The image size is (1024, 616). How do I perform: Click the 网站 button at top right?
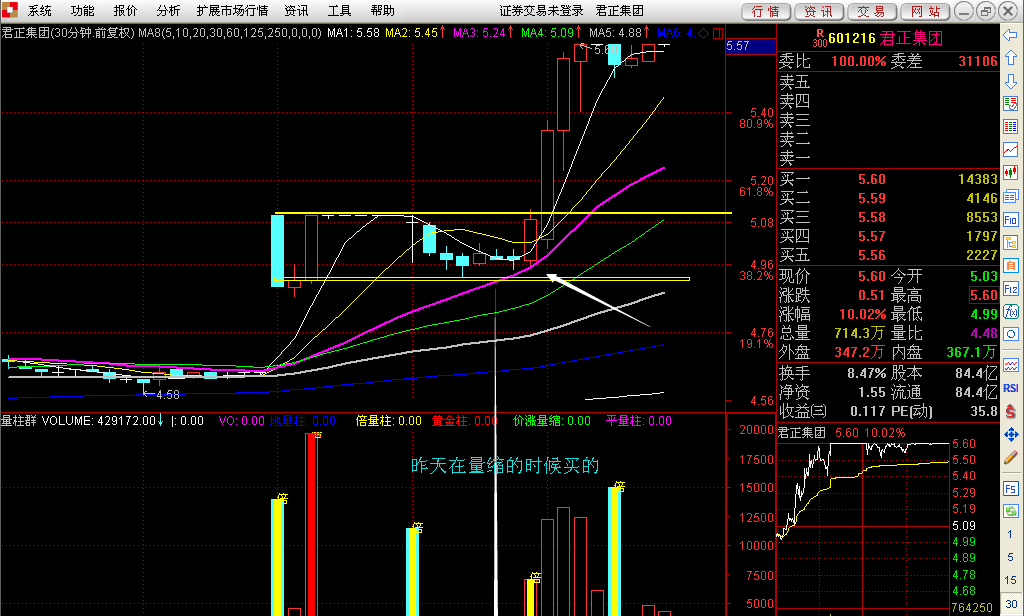pyautogui.click(x=925, y=11)
